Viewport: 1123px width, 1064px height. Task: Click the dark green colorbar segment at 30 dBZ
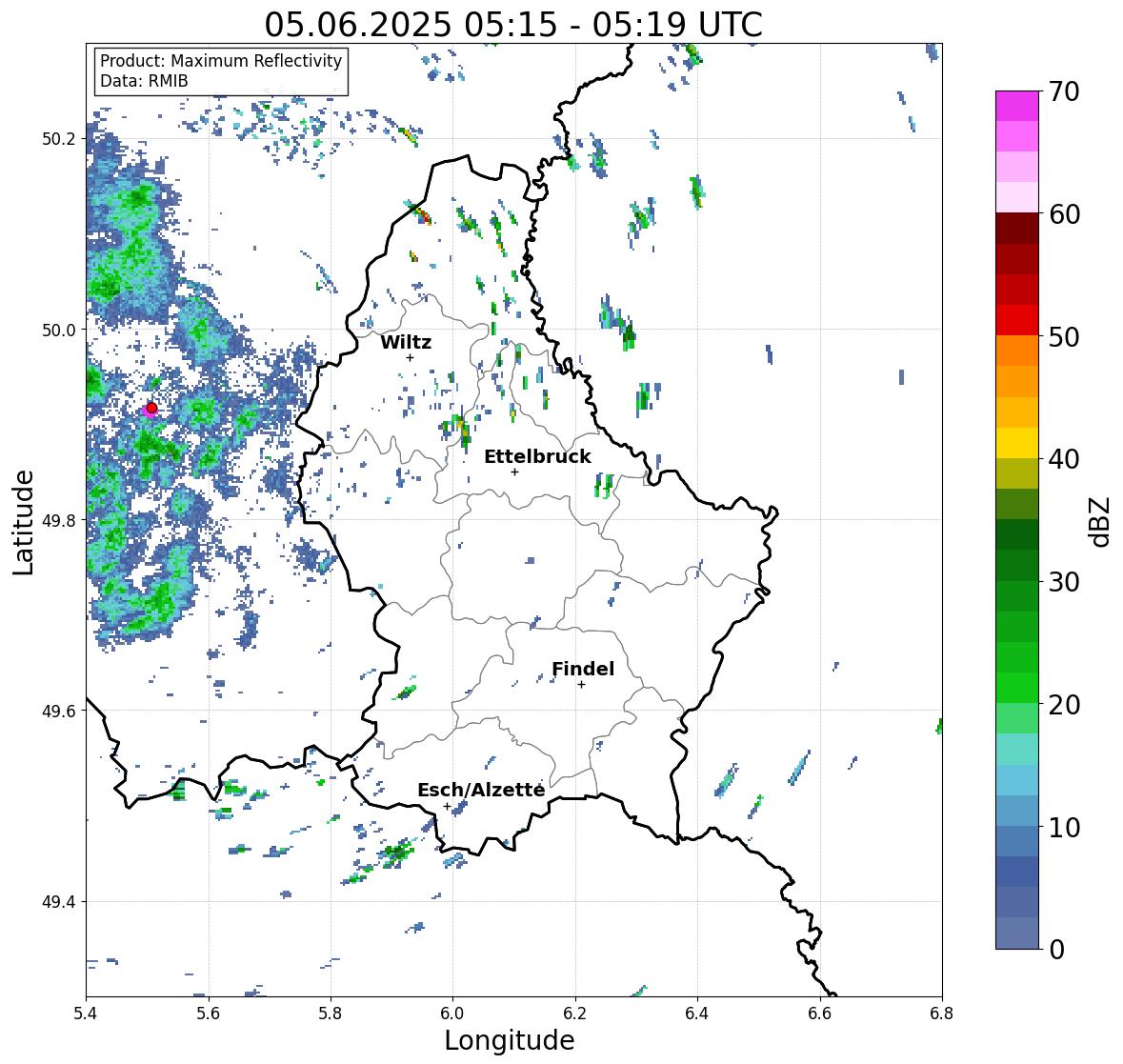[1017, 565]
